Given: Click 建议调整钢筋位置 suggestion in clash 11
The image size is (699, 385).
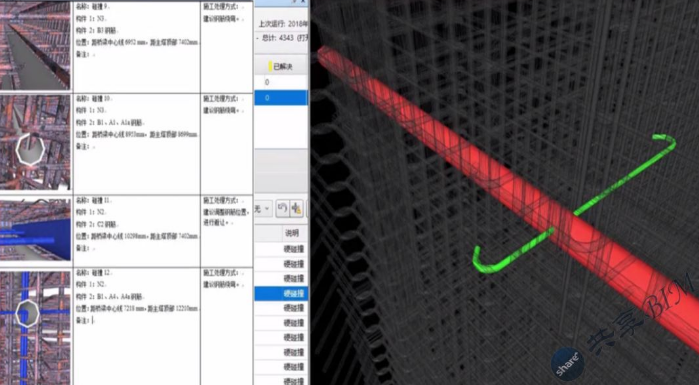Looking at the screenshot, I should click(226, 213).
